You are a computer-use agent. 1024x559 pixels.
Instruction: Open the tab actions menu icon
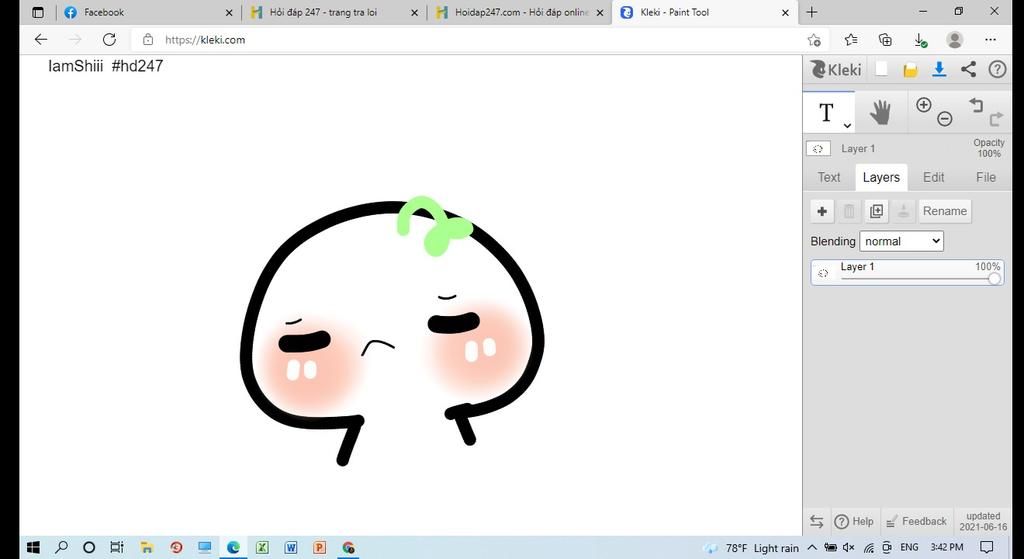pos(38,12)
